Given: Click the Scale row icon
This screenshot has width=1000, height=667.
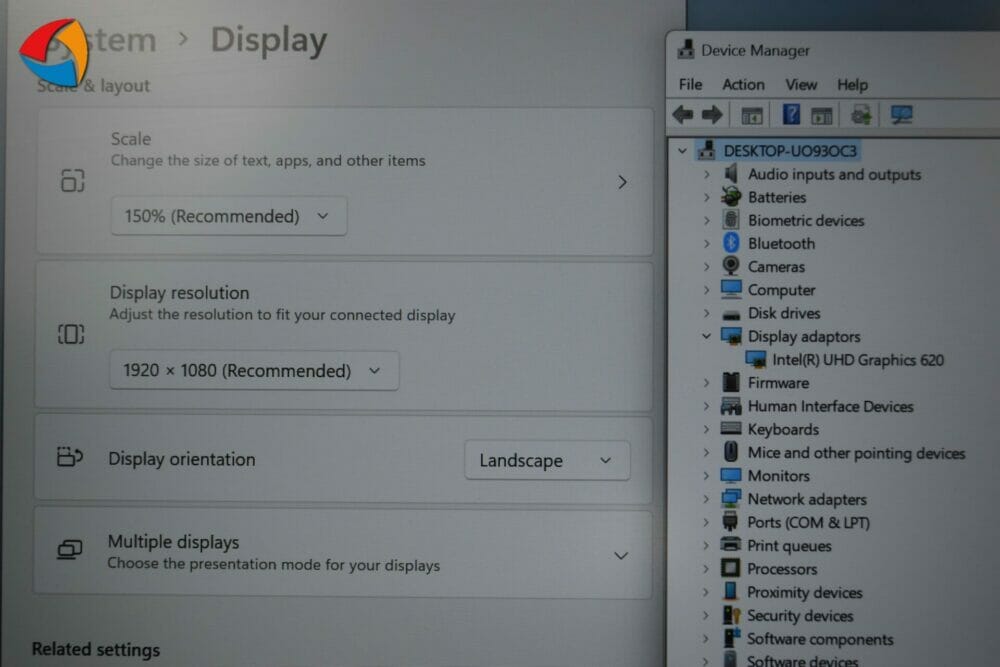Looking at the screenshot, I should pyautogui.click(x=72, y=180).
